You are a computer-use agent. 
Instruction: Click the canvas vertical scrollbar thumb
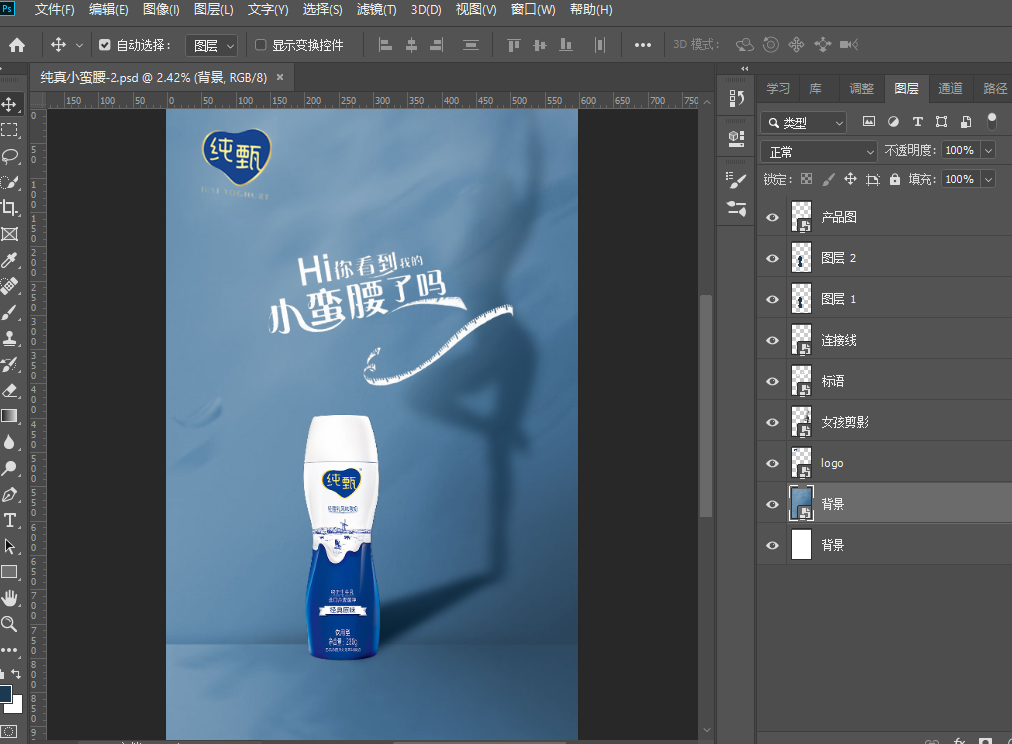(x=706, y=405)
